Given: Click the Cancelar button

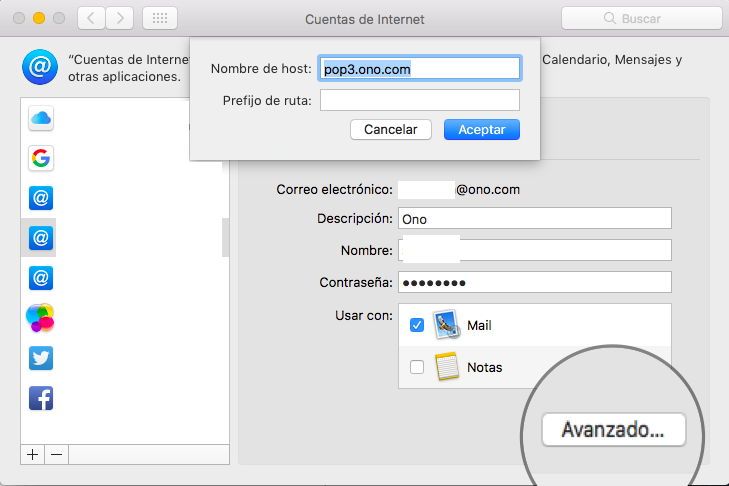Looking at the screenshot, I should (x=391, y=129).
